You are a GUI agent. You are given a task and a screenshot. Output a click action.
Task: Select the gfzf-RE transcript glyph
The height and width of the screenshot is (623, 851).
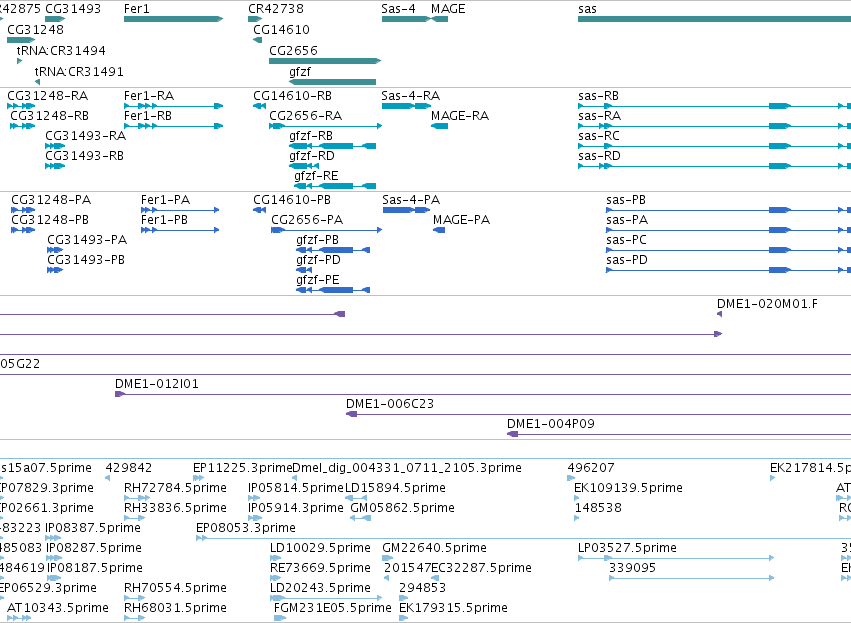(x=335, y=186)
